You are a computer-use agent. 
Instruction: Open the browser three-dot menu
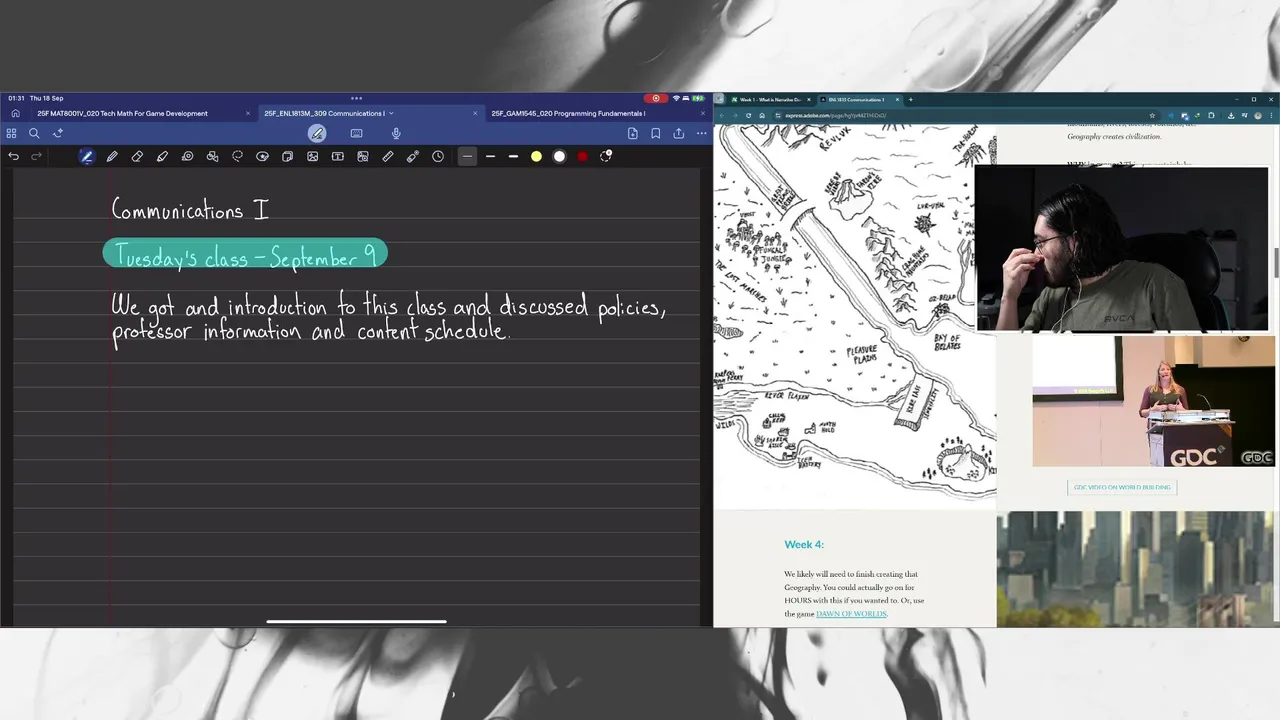1271,115
